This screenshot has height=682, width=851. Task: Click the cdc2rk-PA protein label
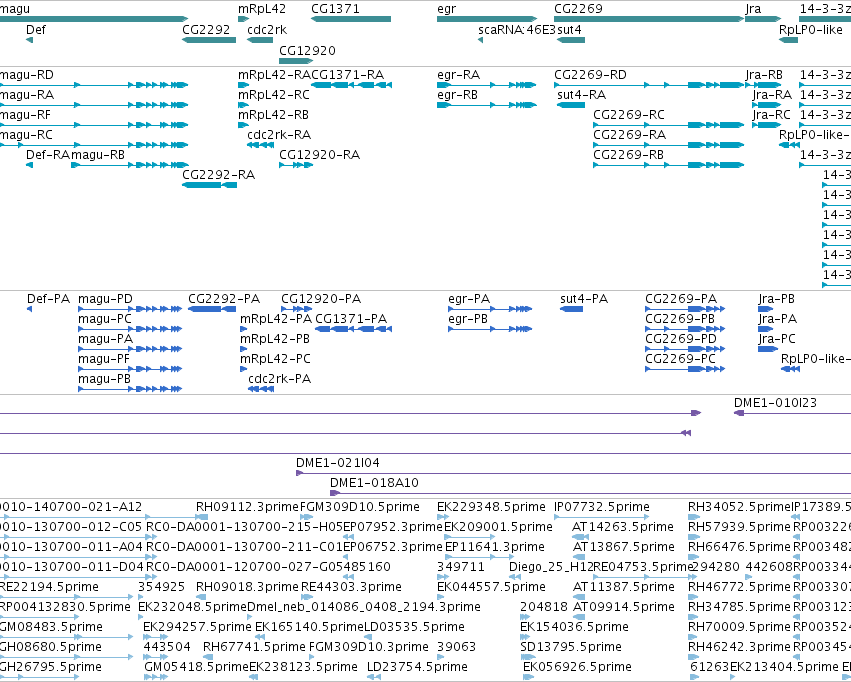tap(280, 379)
